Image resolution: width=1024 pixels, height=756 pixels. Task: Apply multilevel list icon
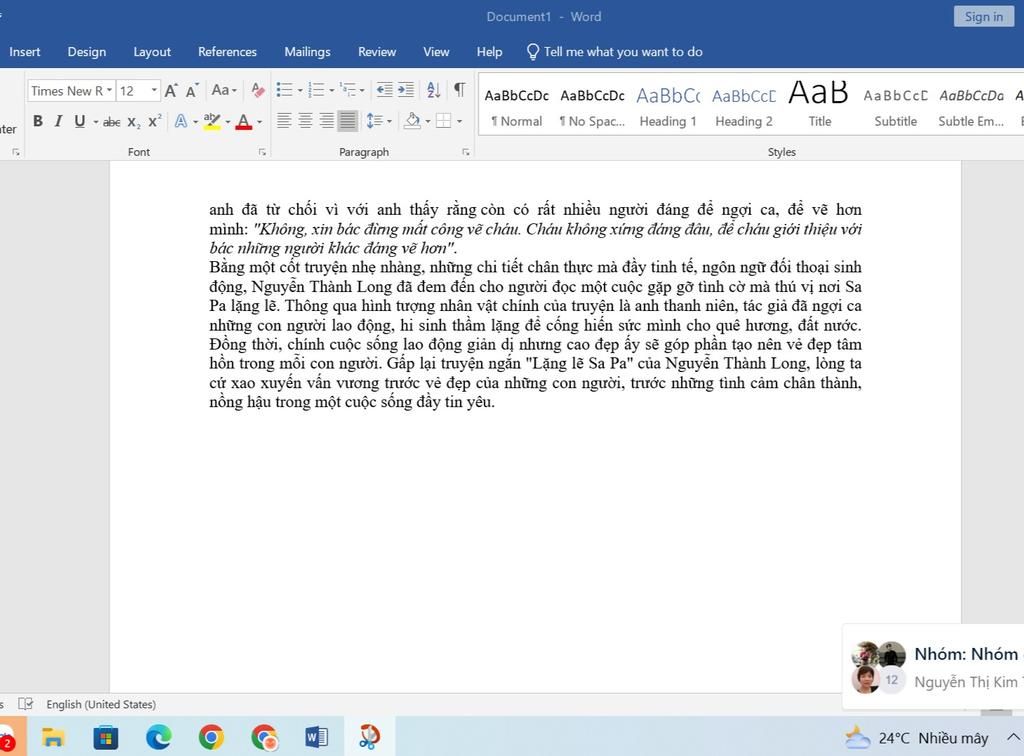tap(347, 89)
